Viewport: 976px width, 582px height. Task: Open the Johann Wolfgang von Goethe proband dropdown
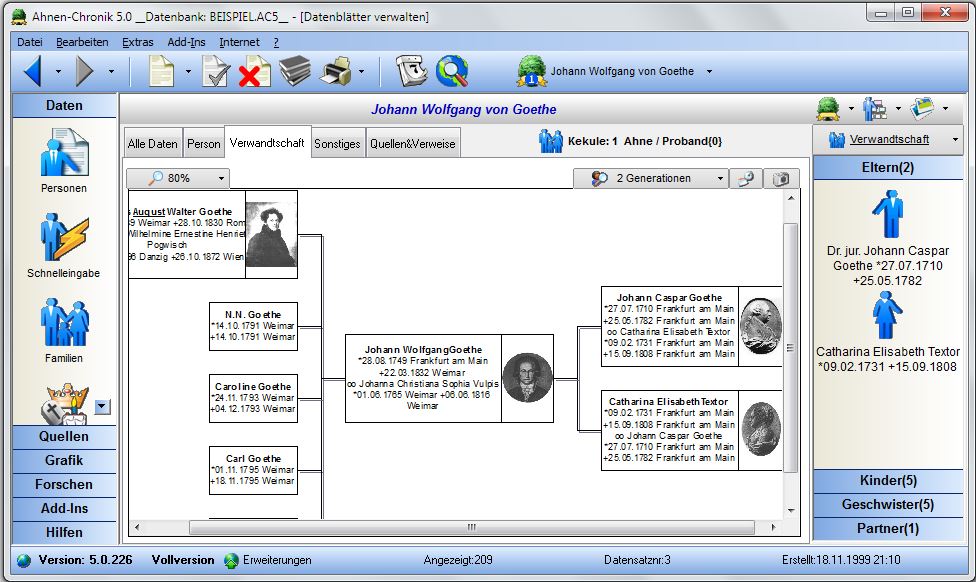[x=710, y=72]
